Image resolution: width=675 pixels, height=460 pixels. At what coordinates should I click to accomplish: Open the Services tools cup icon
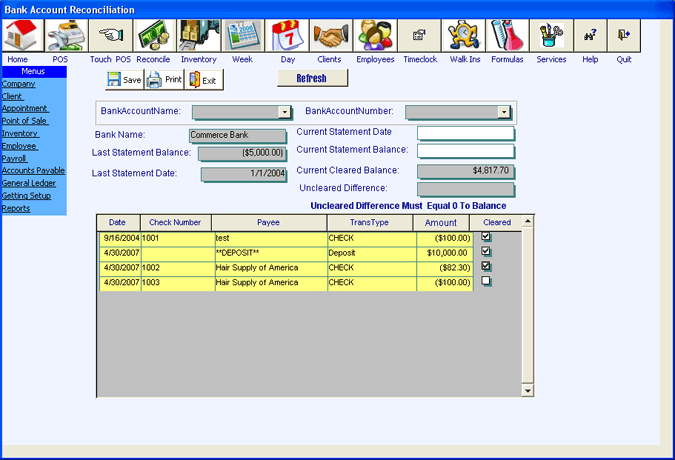click(x=551, y=36)
